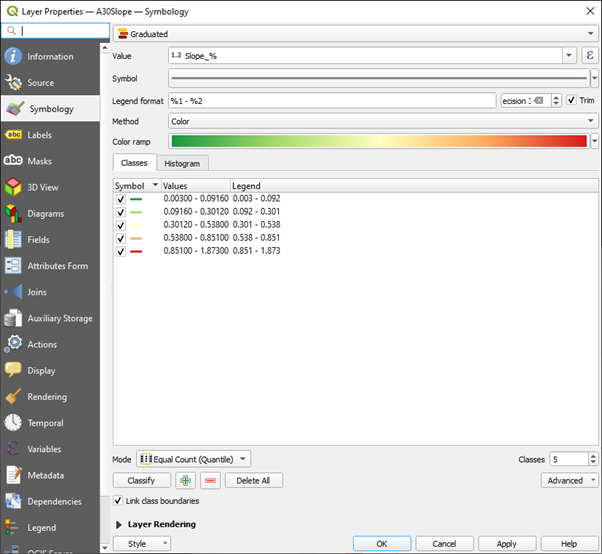Click the expression editor epsilon button
602x554 pixels.
589,56
